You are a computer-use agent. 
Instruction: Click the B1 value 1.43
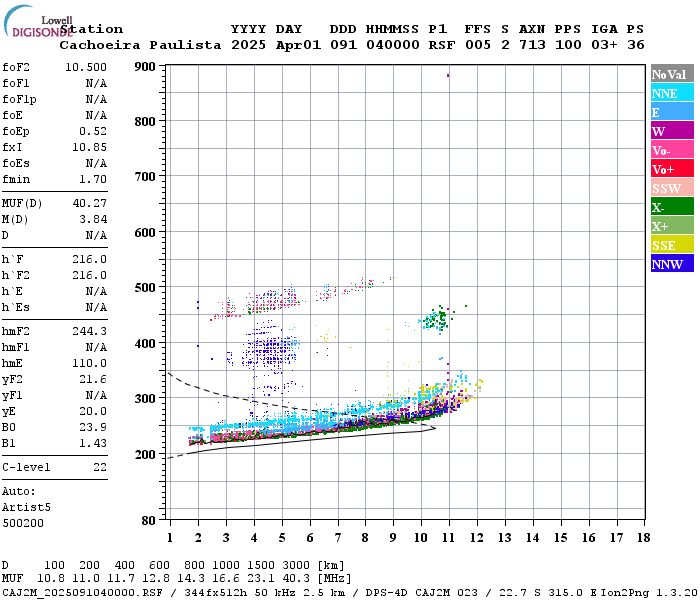pyautogui.click(x=93, y=443)
